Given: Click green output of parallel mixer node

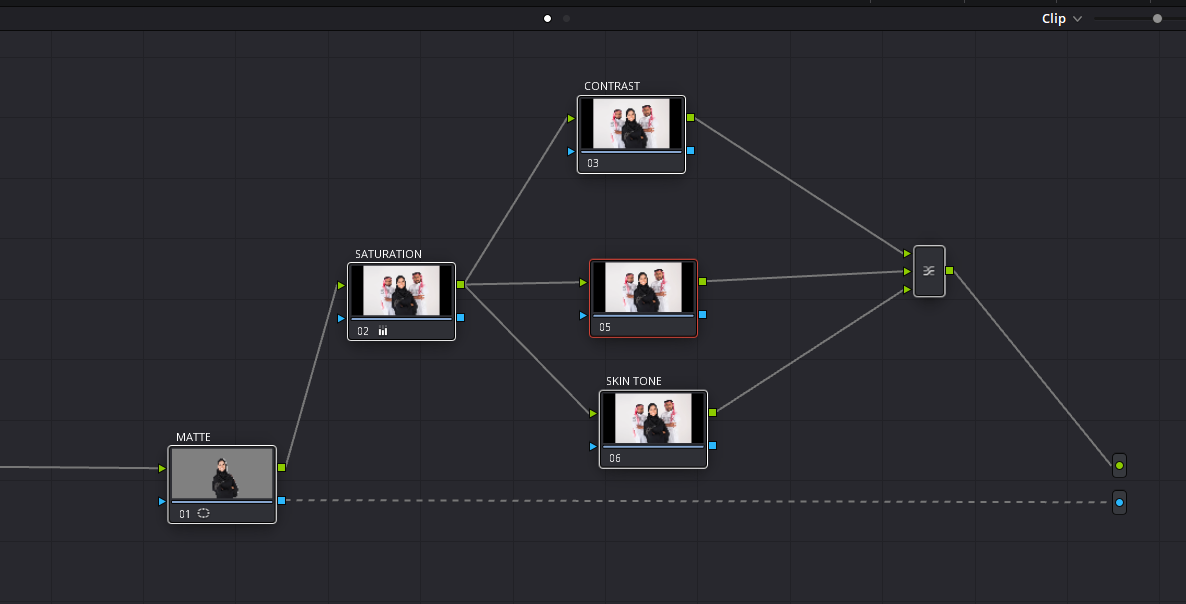Looking at the screenshot, I should tap(949, 270).
